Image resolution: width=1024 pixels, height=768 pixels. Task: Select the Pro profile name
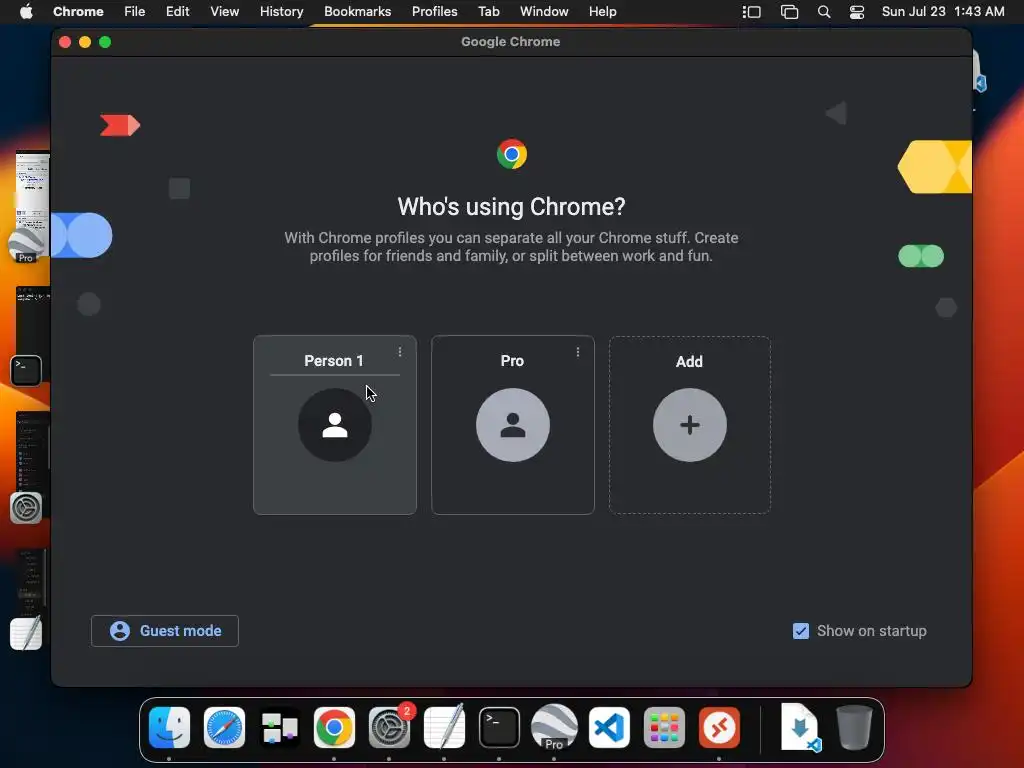[512, 361]
